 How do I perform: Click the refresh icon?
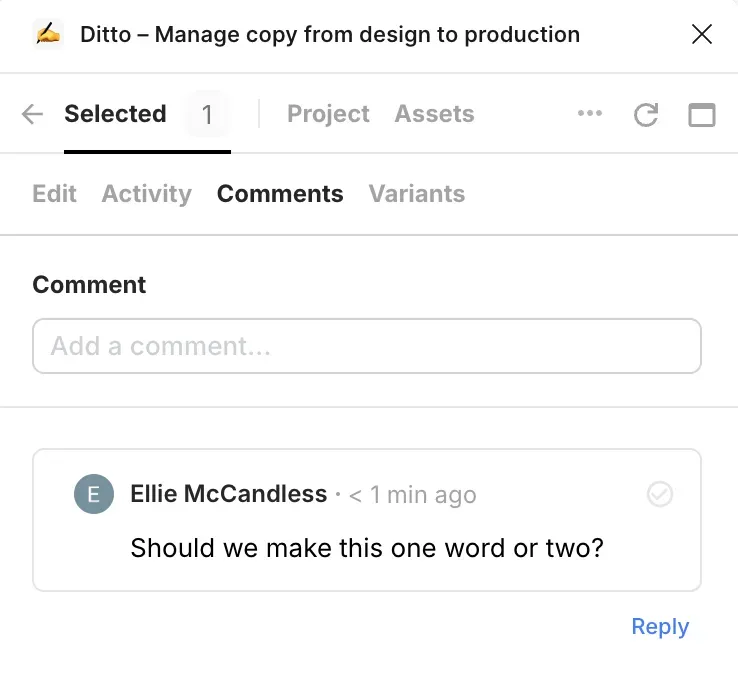(x=646, y=114)
